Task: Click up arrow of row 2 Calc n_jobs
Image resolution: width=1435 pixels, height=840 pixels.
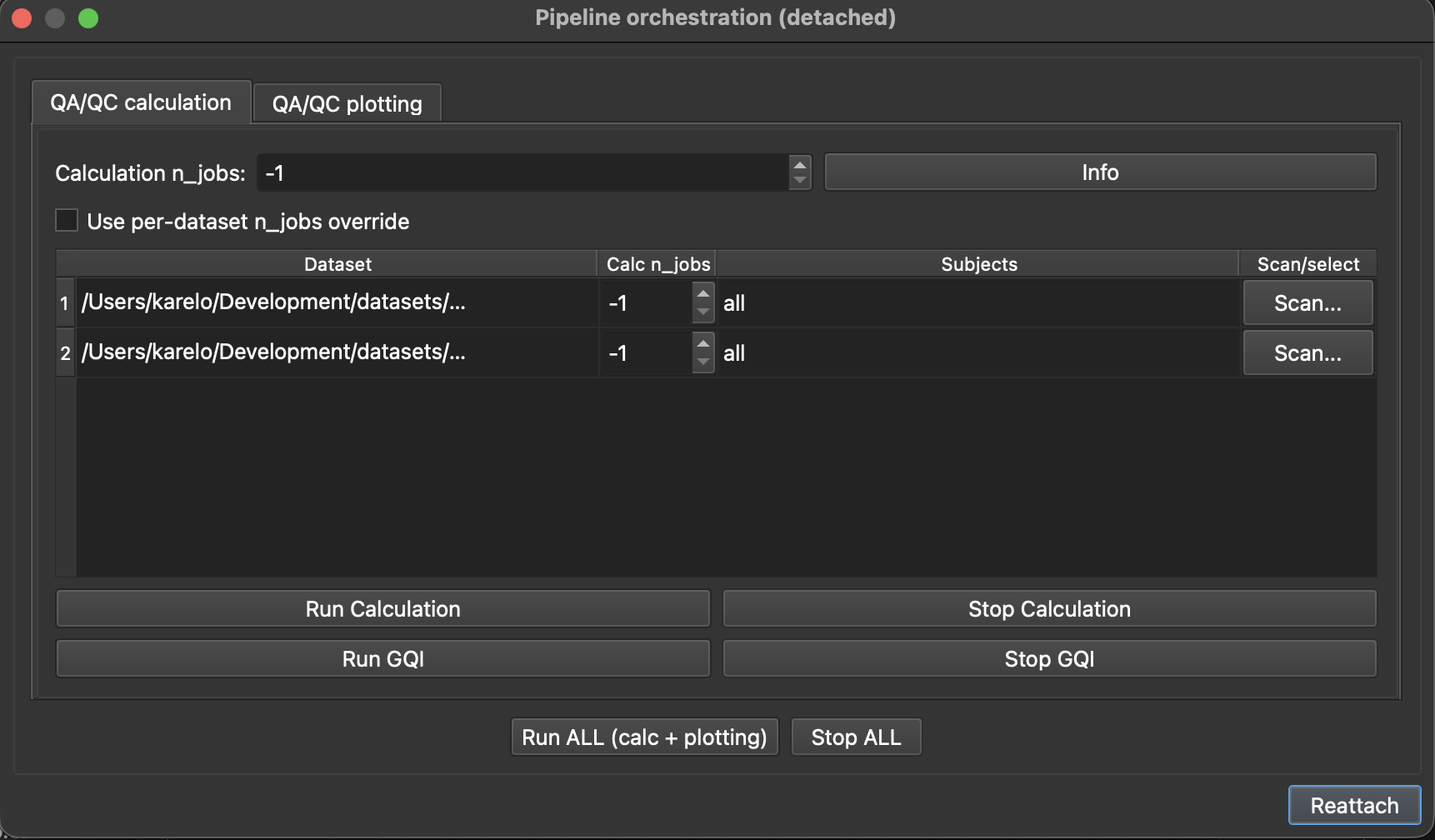Action: pos(703,343)
